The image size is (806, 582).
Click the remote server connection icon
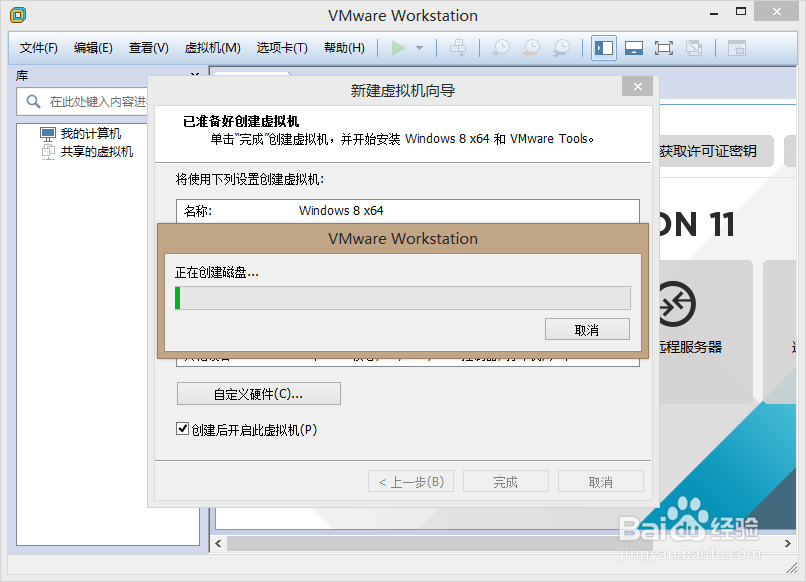coord(675,304)
